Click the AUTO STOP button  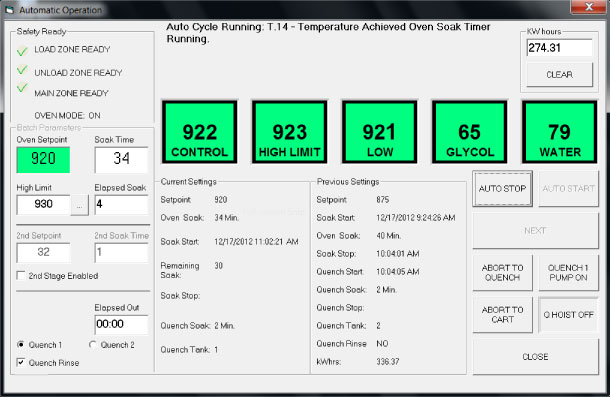pyautogui.click(x=502, y=189)
